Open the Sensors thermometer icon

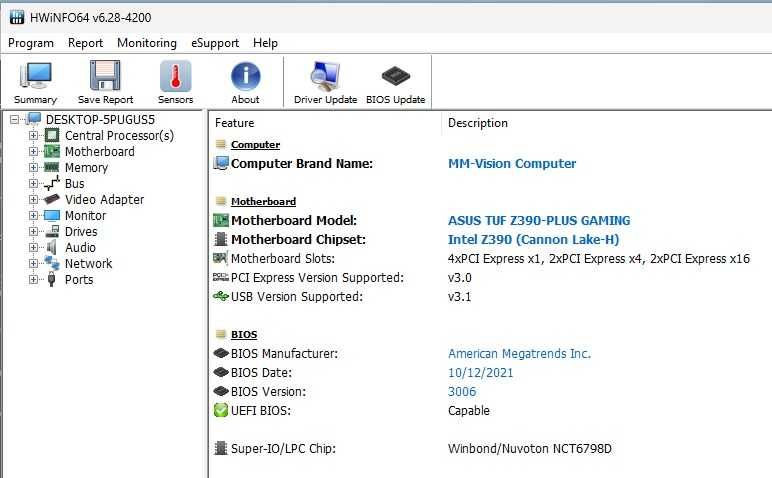(x=175, y=75)
